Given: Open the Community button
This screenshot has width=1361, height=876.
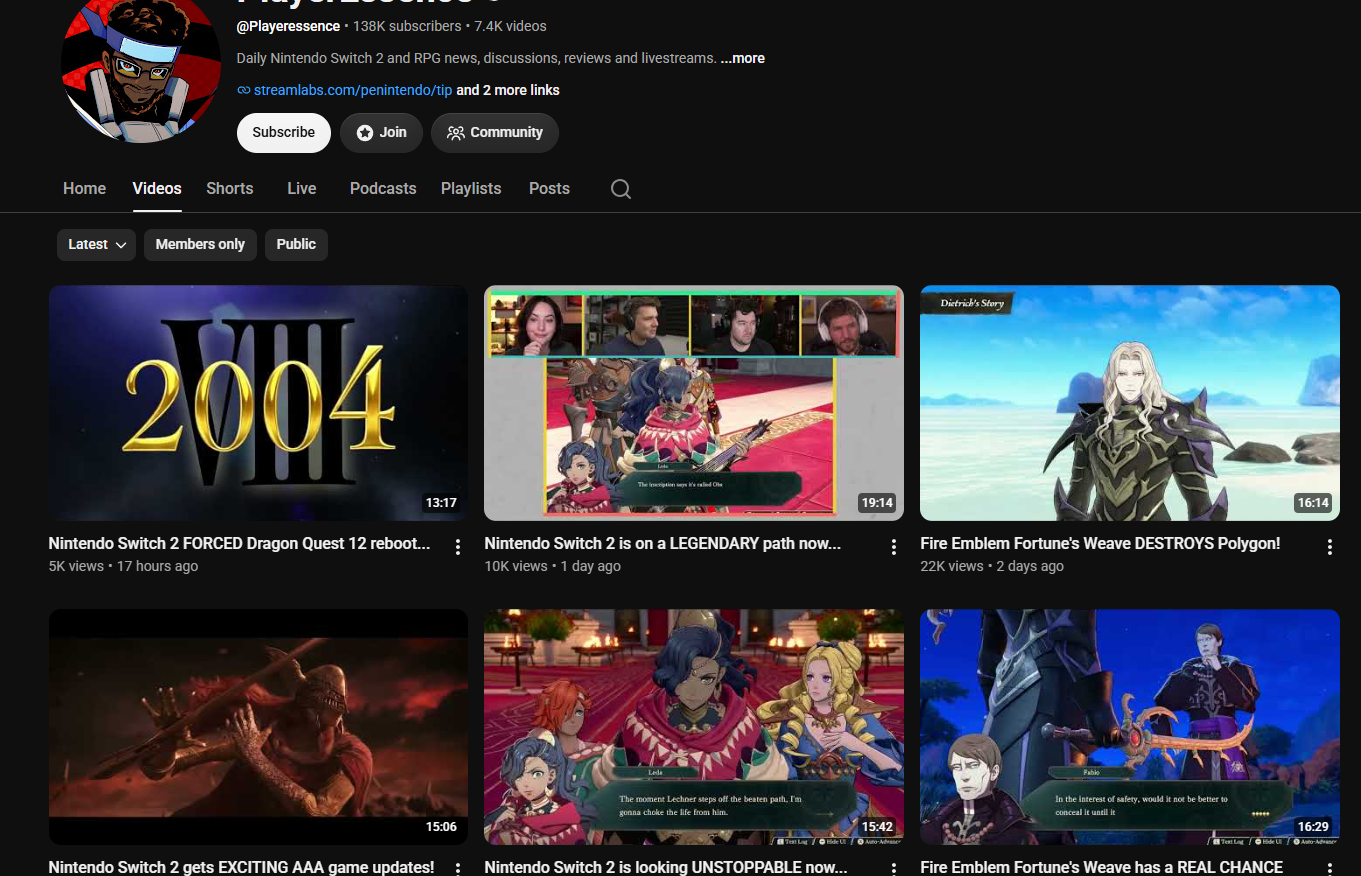Looking at the screenshot, I should coord(495,133).
